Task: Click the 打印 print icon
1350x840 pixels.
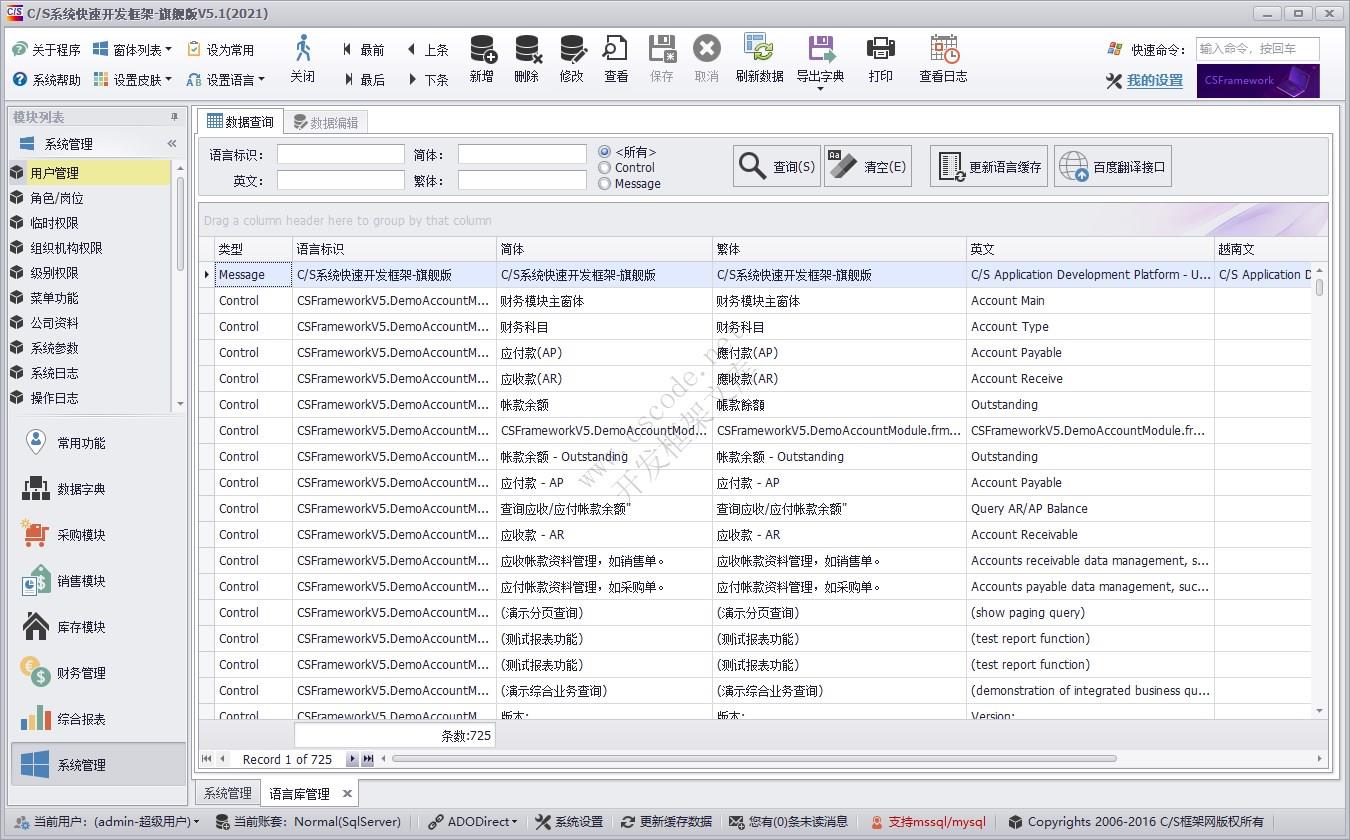Action: point(881,60)
